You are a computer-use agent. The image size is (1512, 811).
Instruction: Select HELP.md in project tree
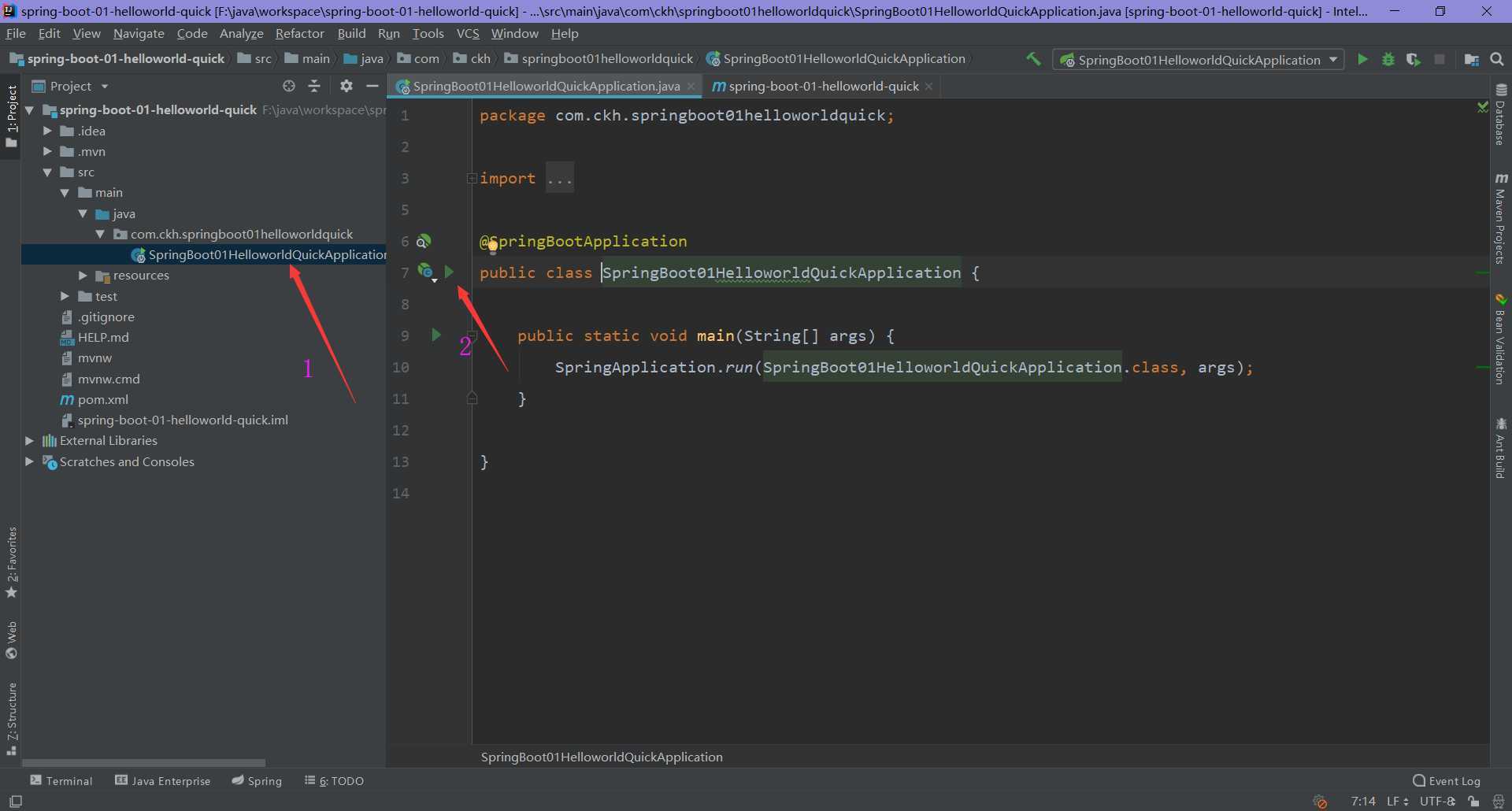tap(102, 338)
